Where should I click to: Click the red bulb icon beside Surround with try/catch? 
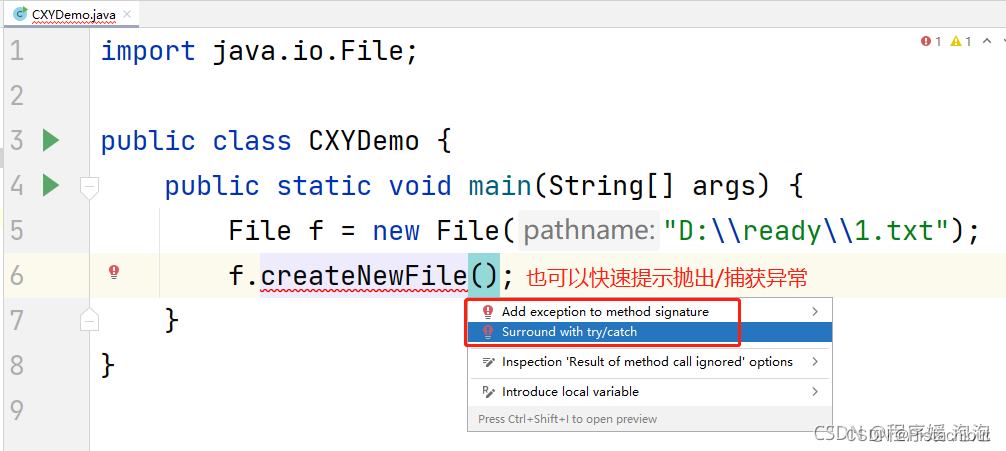pyautogui.click(x=488, y=332)
